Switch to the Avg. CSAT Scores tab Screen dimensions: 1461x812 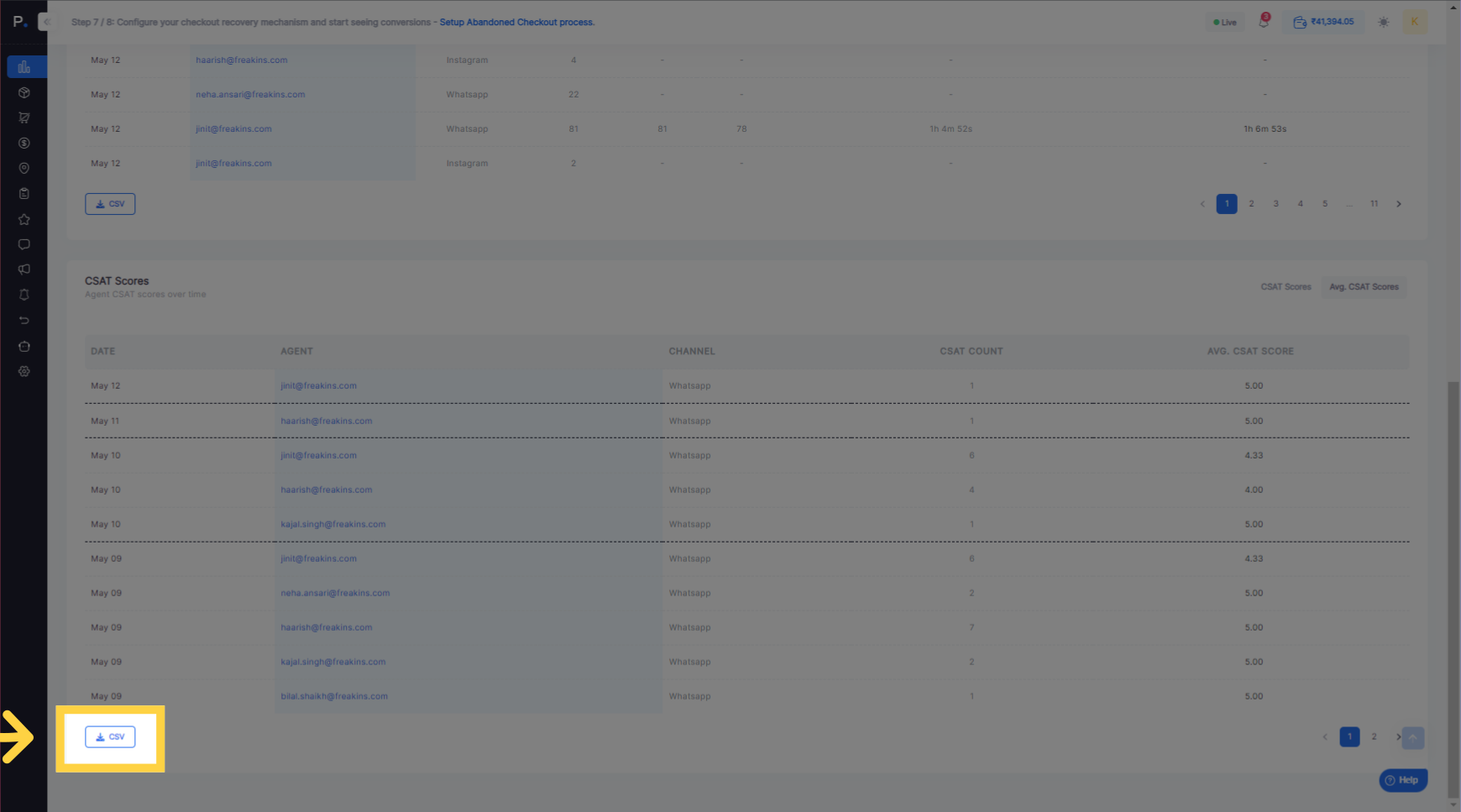click(1364, 287)
